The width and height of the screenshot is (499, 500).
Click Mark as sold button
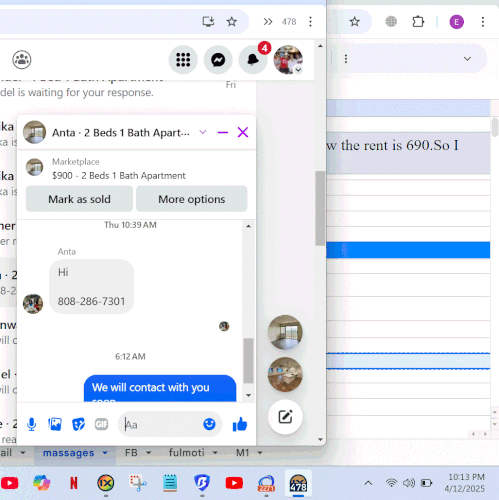[x=79, y=199]
